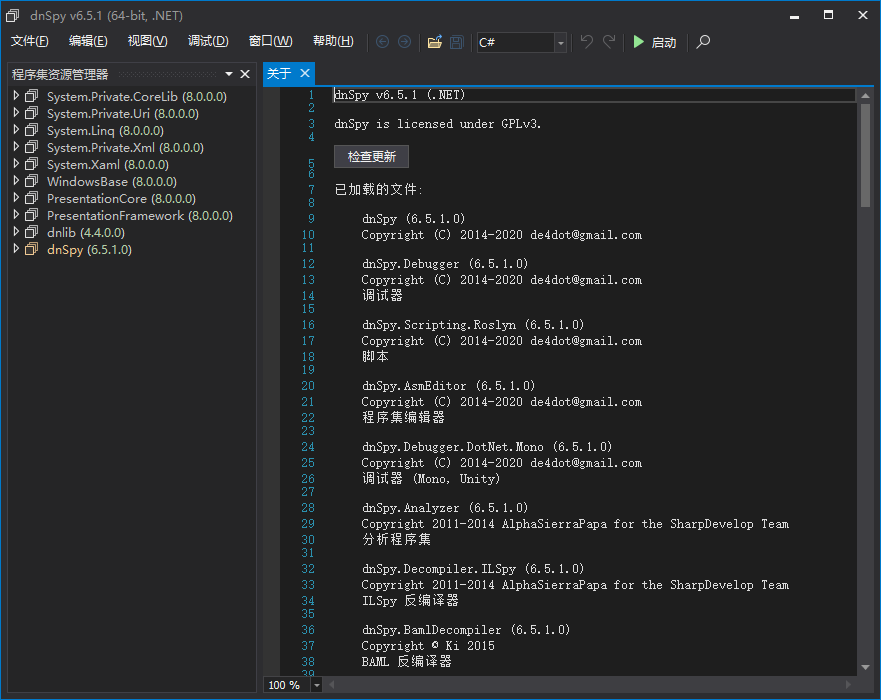Expand the dnlib tree node

click(16, 231)
